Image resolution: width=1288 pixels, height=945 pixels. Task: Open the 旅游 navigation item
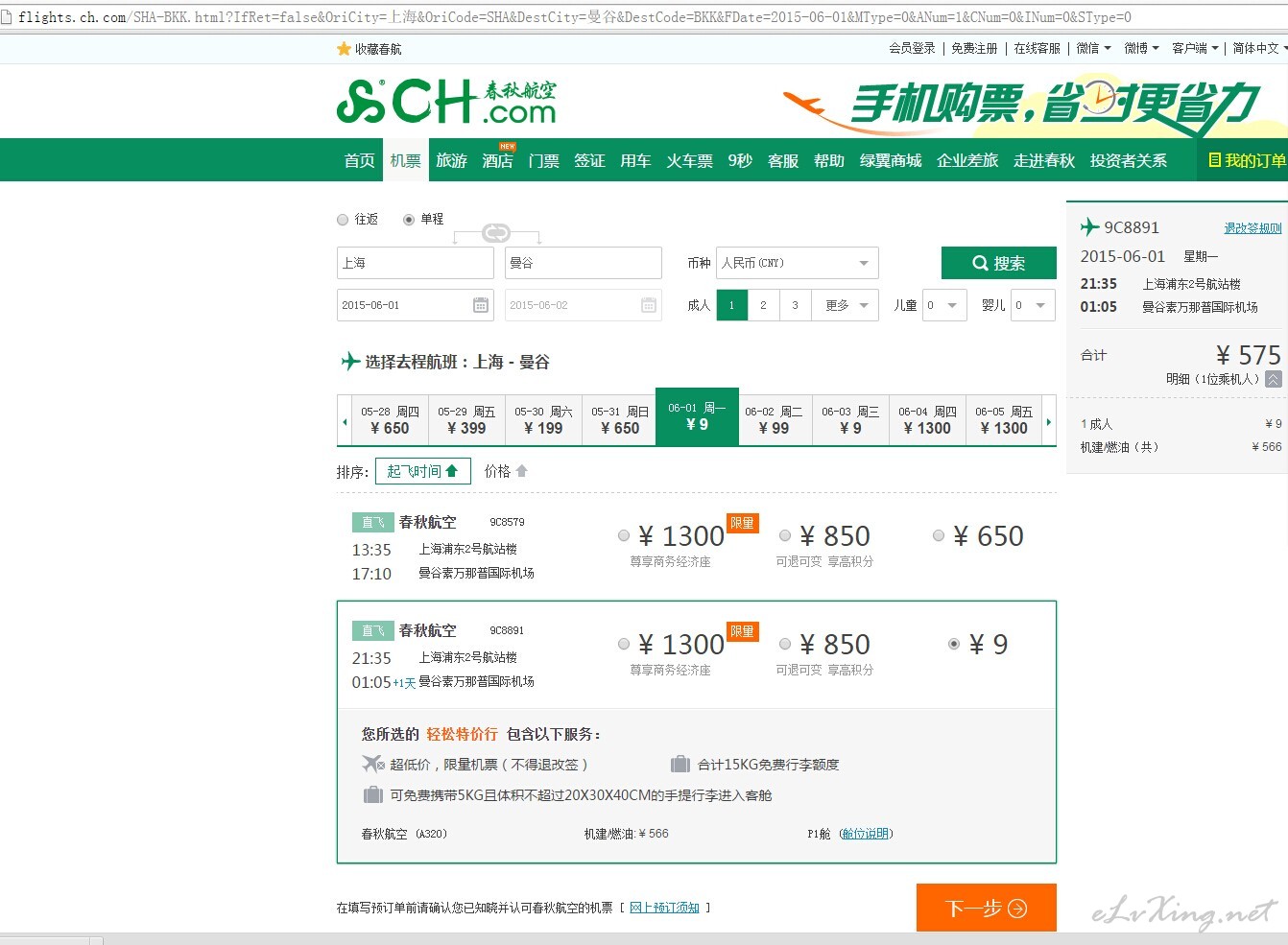(451, 160)
